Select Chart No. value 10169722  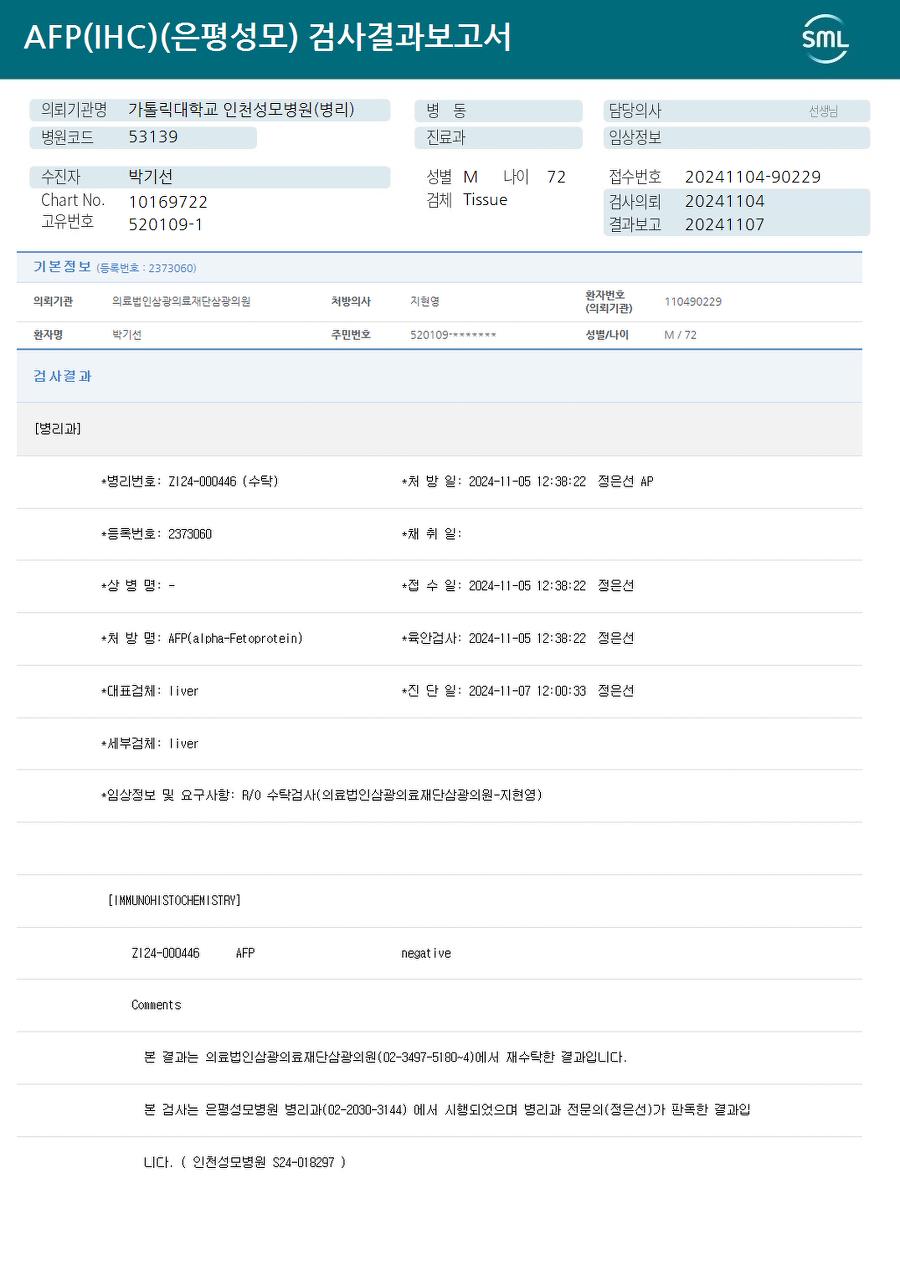click(168, 202)
